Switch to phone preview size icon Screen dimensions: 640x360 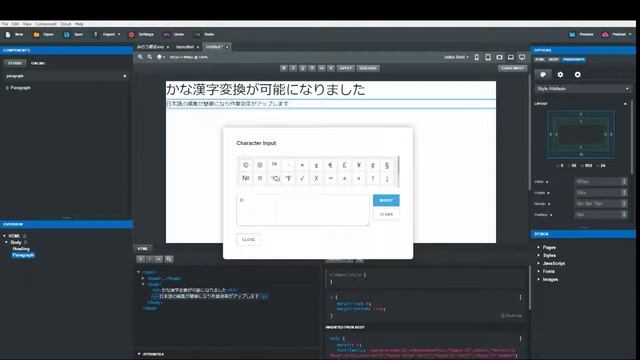(x=477, y=57)
